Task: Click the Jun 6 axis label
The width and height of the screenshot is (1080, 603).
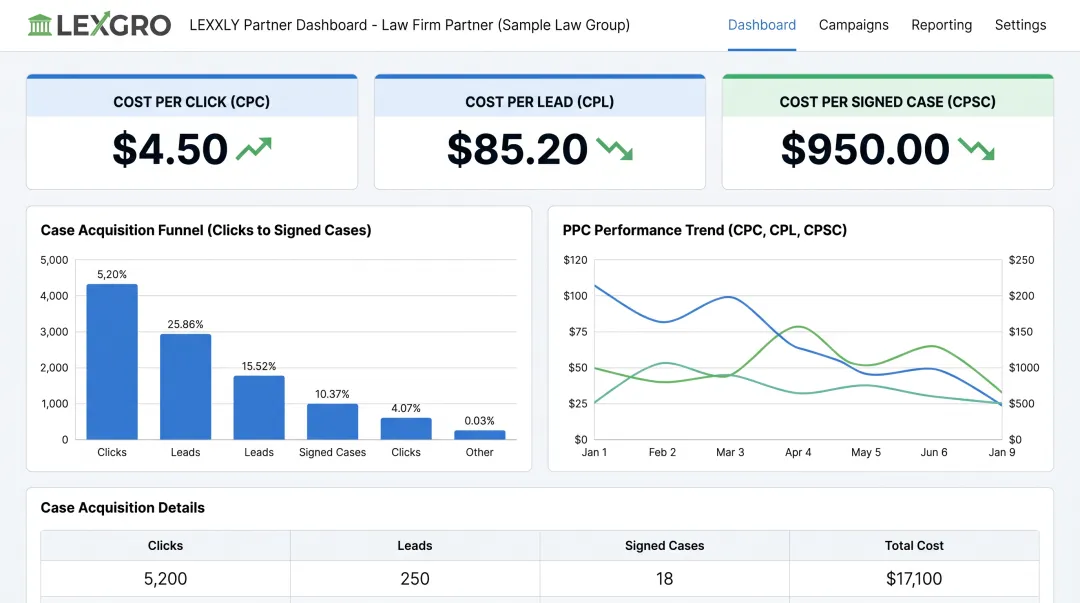Action: click(x=934, y=452)
